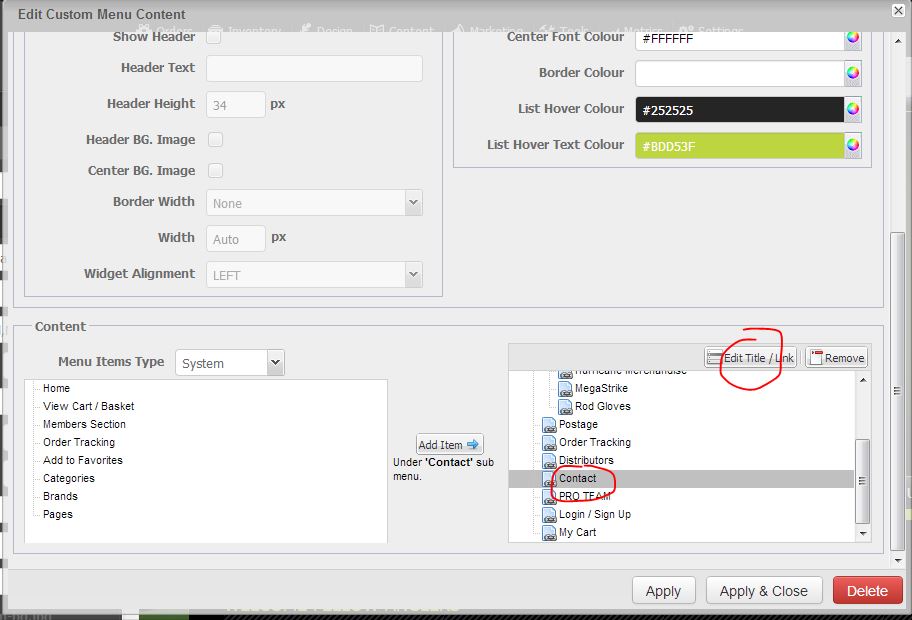The width and height of the screenshot is (912, 620).
Task: Select Rod Gloves in the menu tree
Action: [603, 406]
